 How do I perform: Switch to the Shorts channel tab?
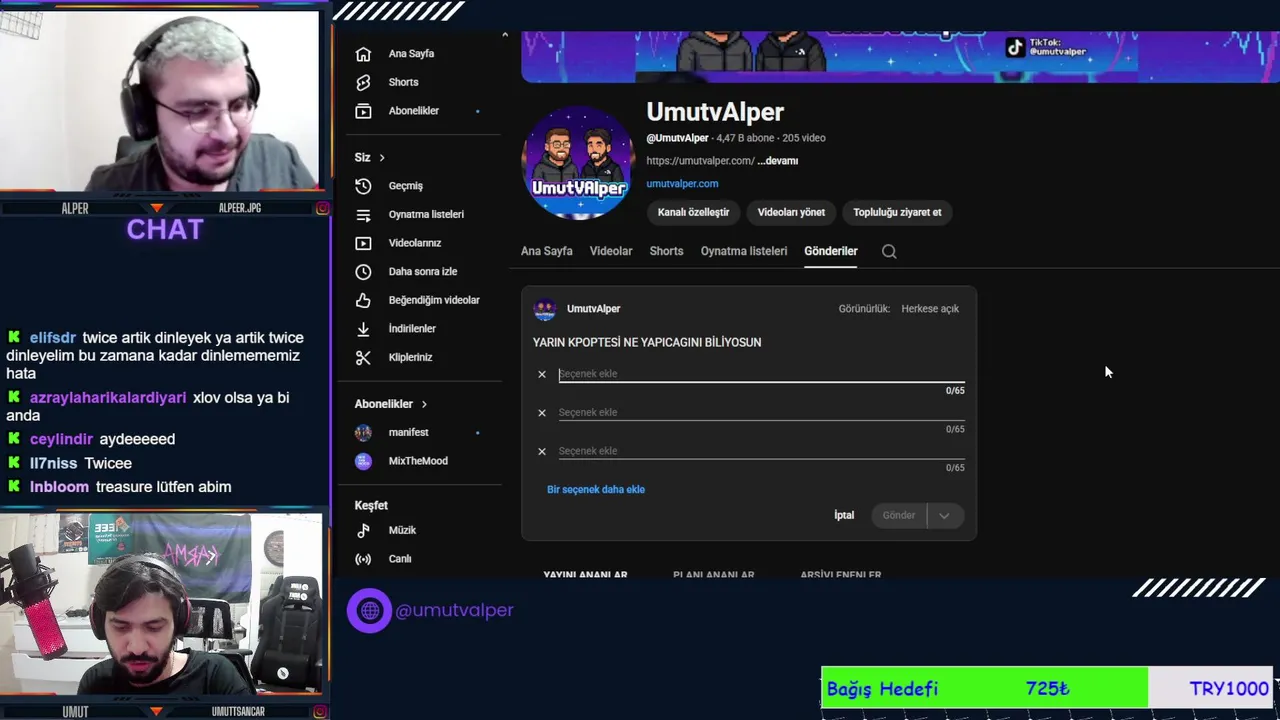coord(666,251)
